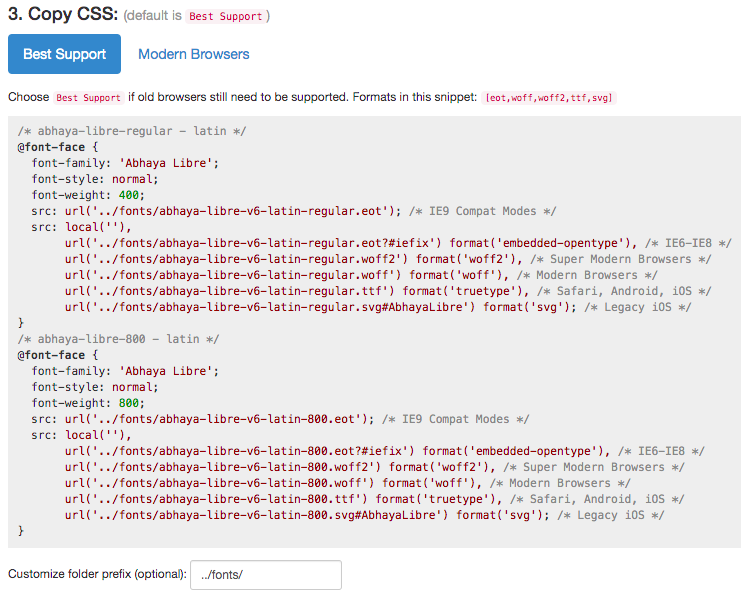Click the latin-800.svg#AbhayaLibre line
The height and width of the screenshot is (595, 741).
click(364, 515)
